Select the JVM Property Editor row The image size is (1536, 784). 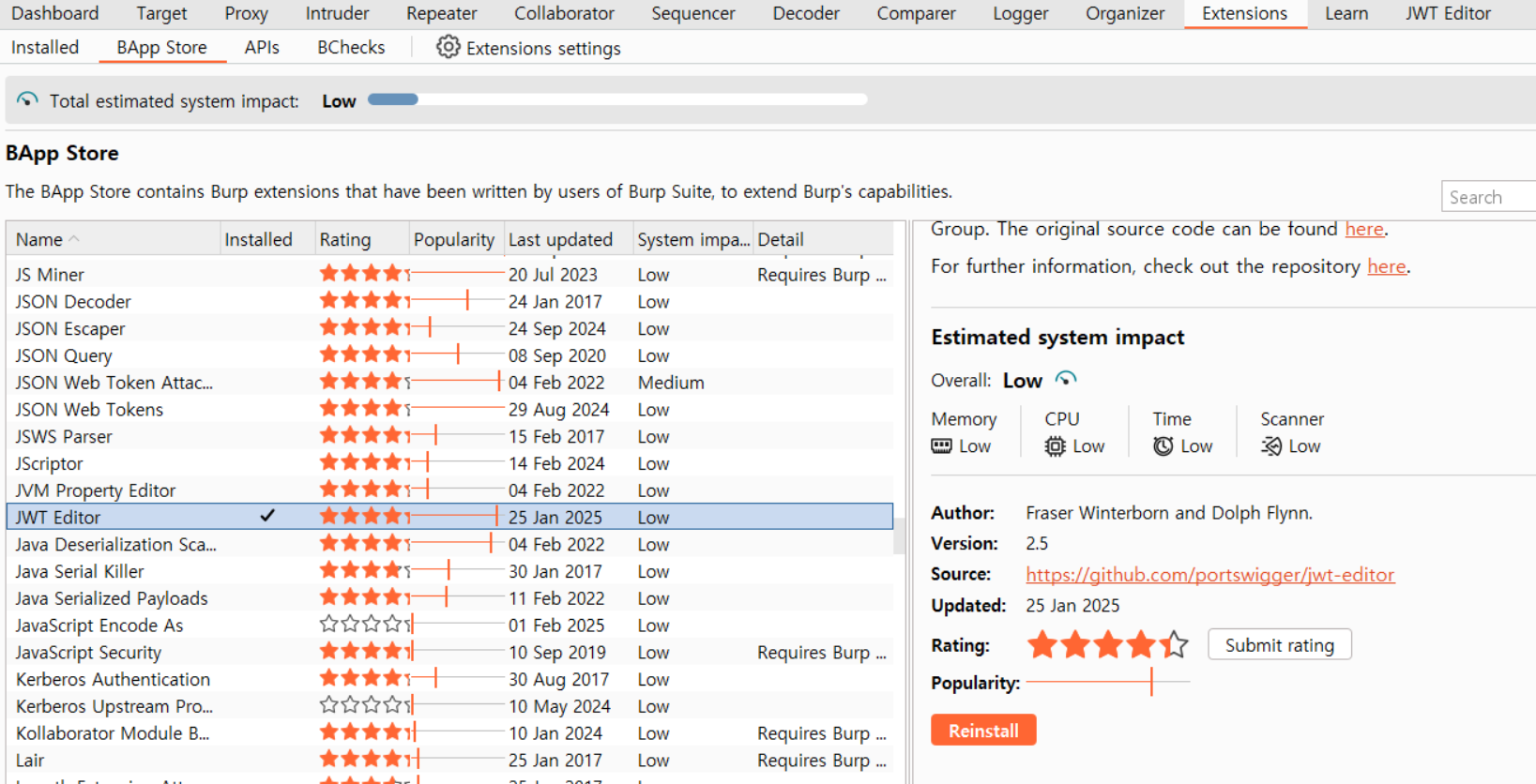[449, 490]
